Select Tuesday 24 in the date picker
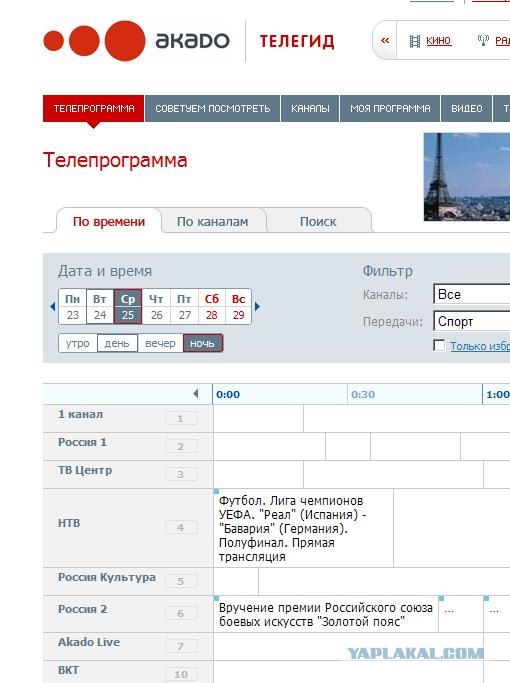Image resolution: width=510 pixels, height=683 pixels. [100, 307]
